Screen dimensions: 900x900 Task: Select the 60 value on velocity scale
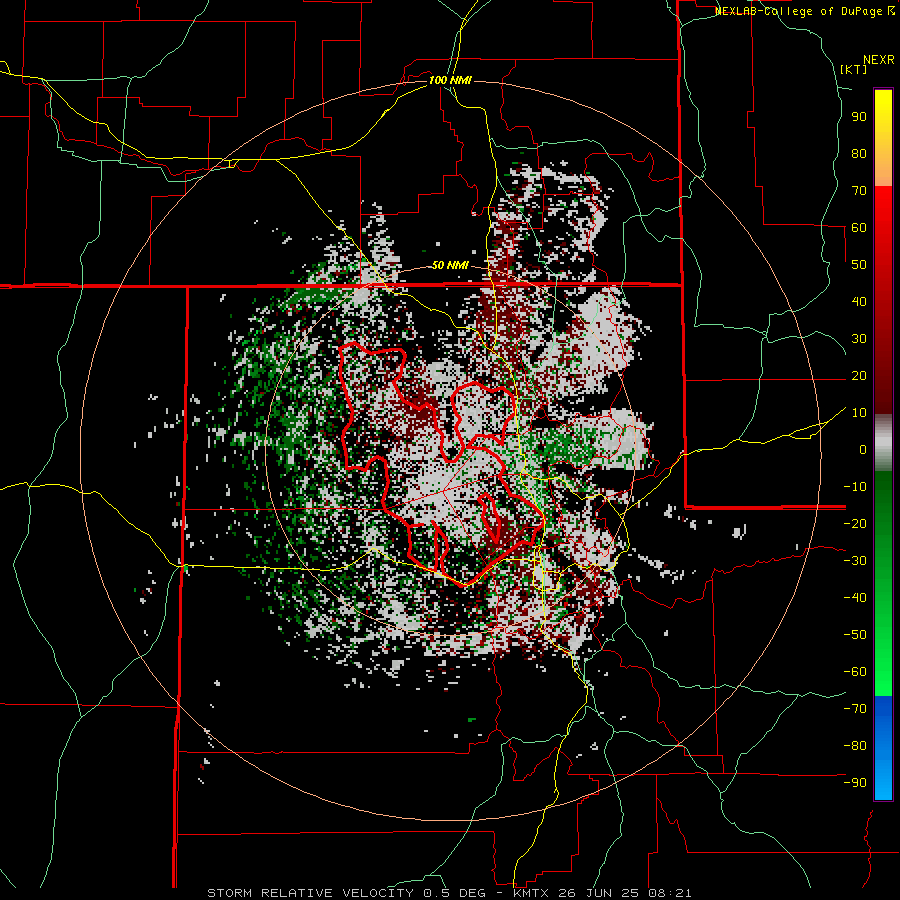tap(859, 227)
